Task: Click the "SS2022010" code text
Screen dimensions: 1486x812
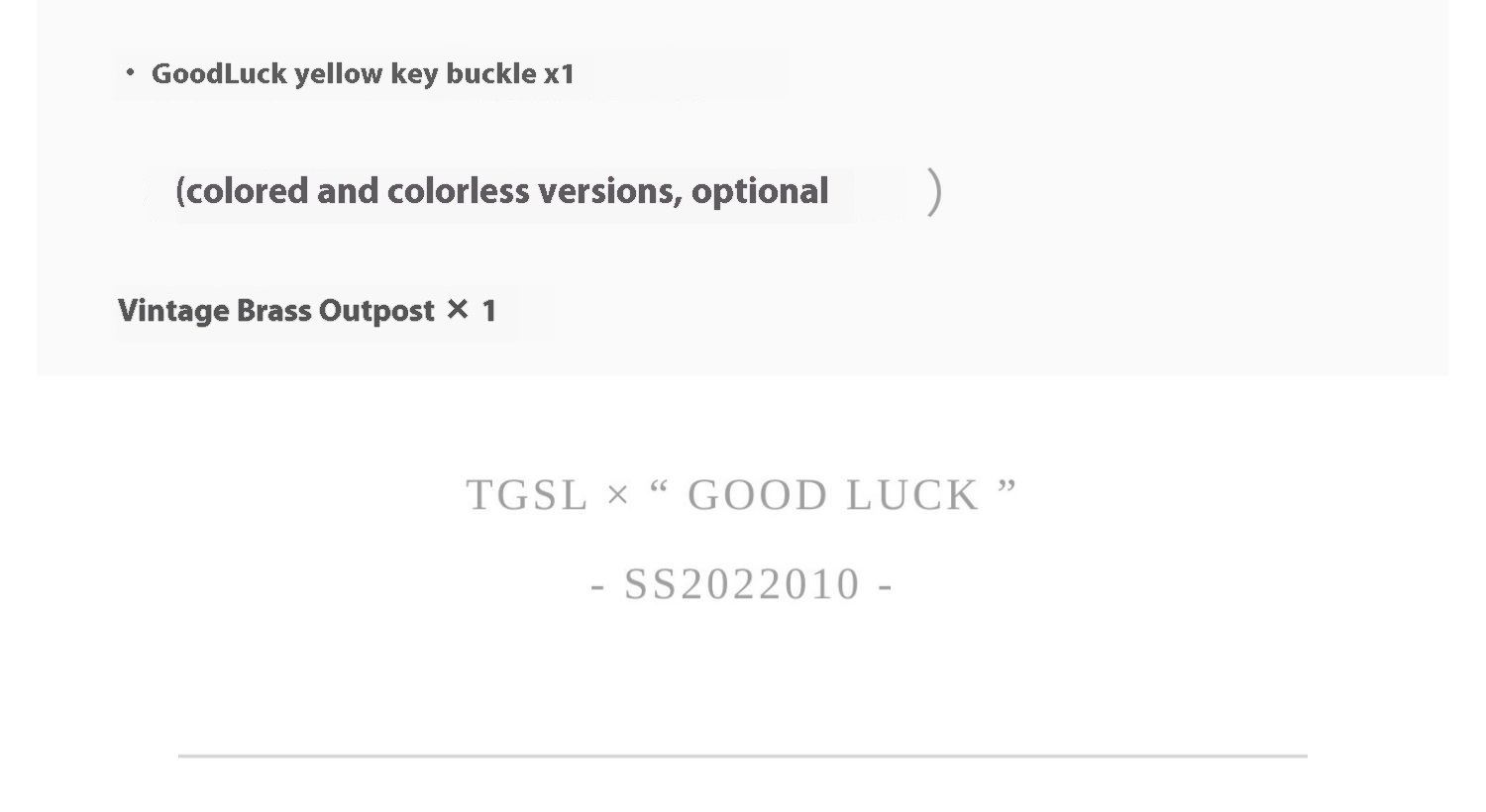Action: point(742,584)
